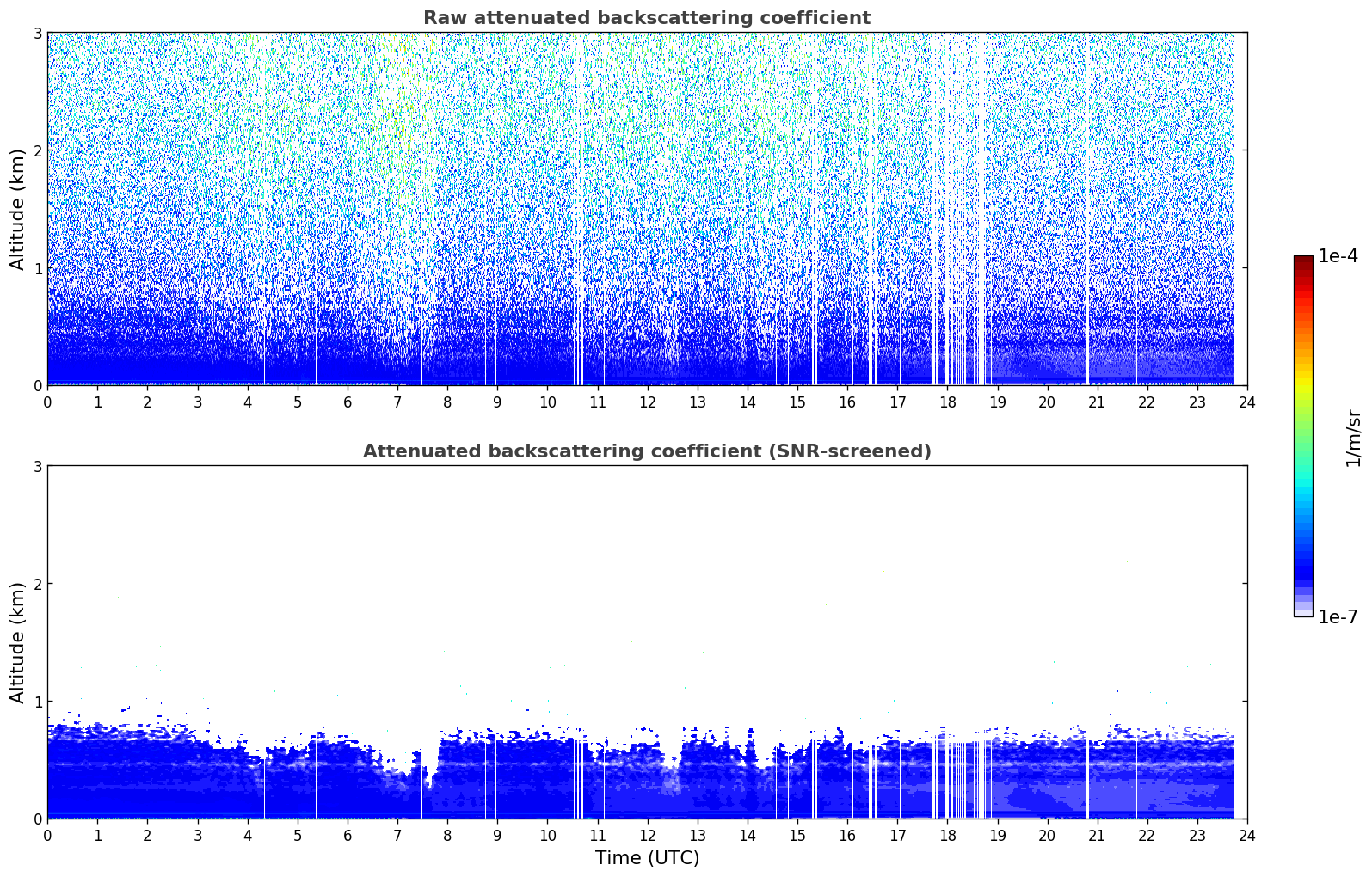Viewport: 1372px width, 877px height.
Task: Click the top plot's "Altitude (km)" label
Action: point(18,209)
